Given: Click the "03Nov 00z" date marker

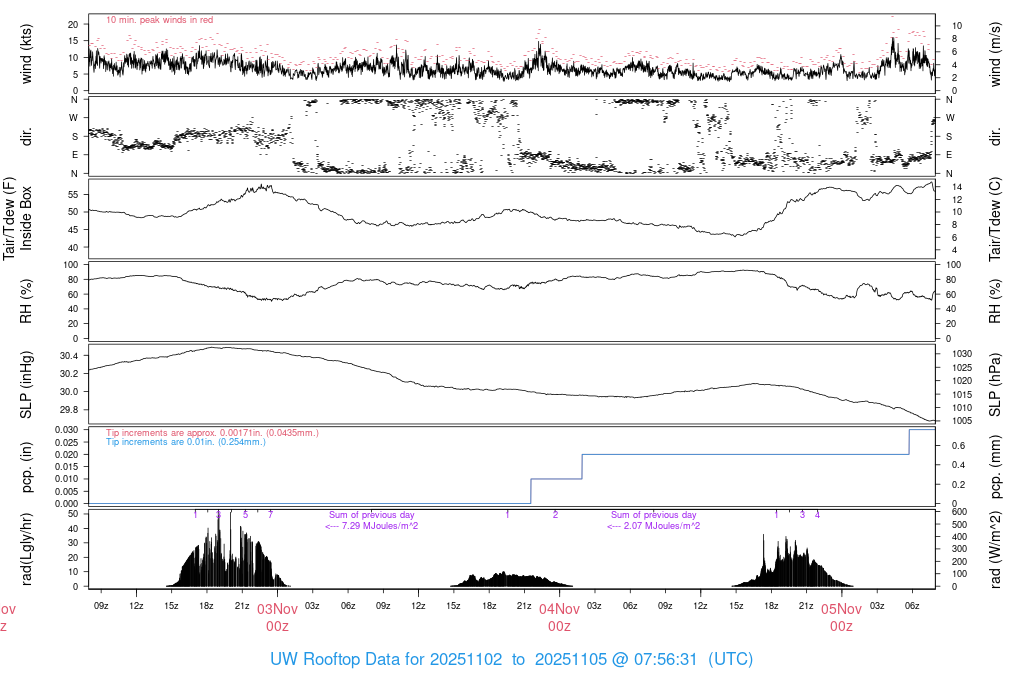Looking at the screenshot, I should tap(277, 618).
